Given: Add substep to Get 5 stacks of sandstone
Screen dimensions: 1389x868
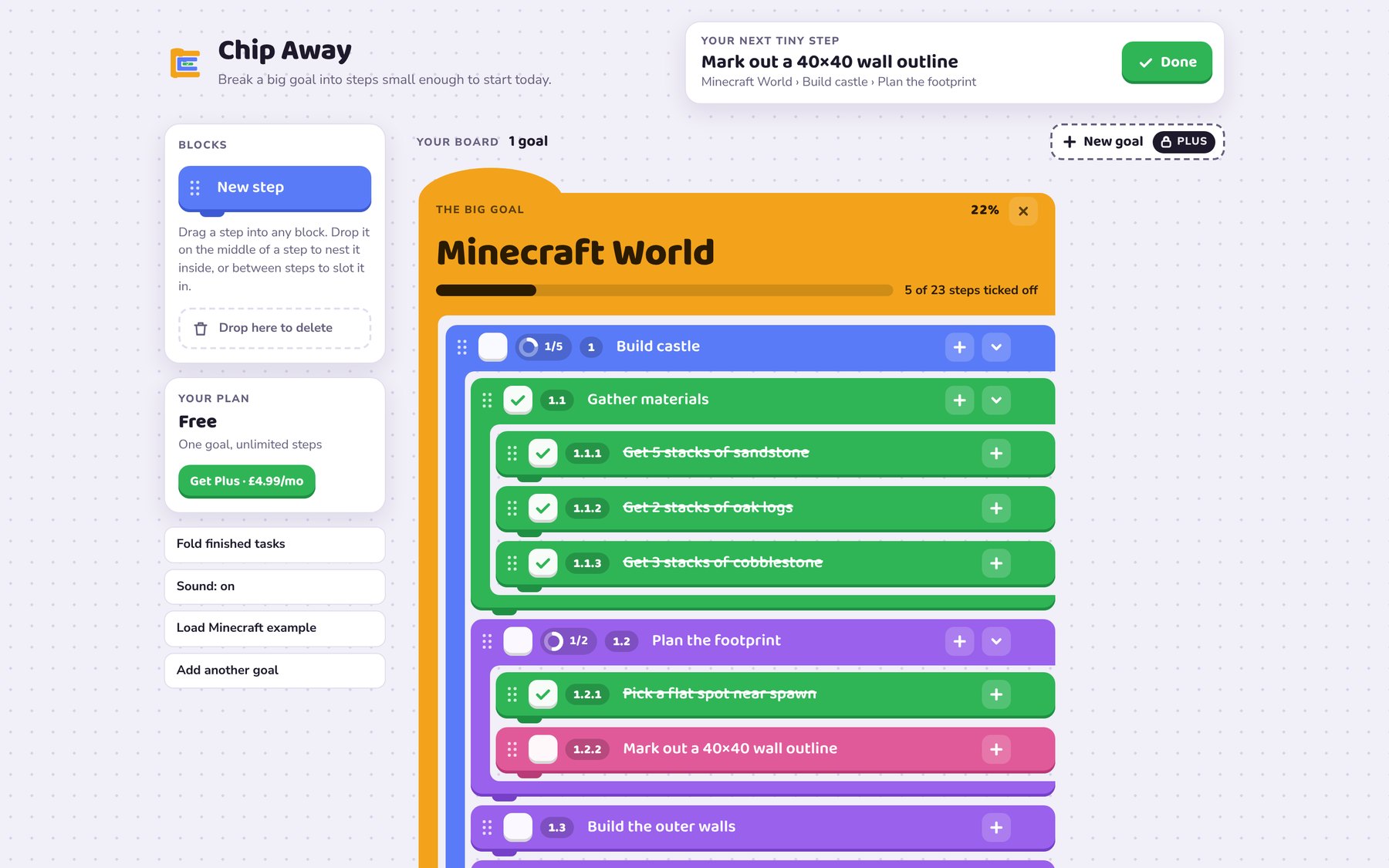Looking at the screenshot, I should click(996, 454).
